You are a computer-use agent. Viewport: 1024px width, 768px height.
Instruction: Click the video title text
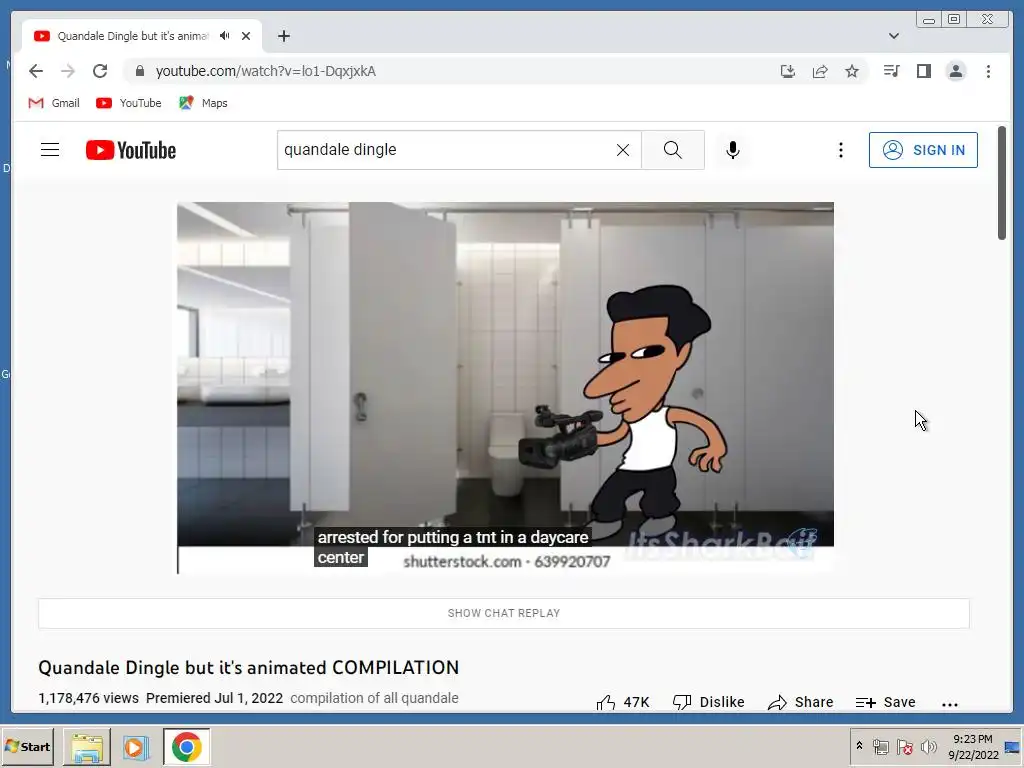point(249,667)
